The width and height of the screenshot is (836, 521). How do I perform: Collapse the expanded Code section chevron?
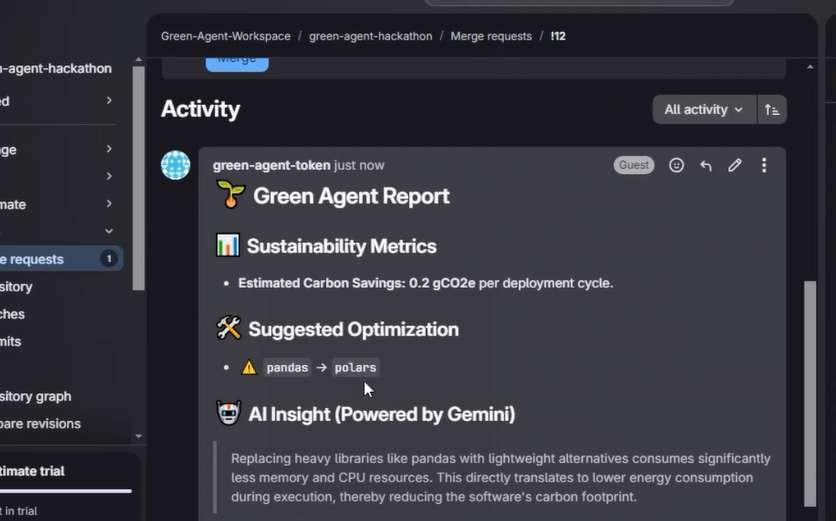109,231
